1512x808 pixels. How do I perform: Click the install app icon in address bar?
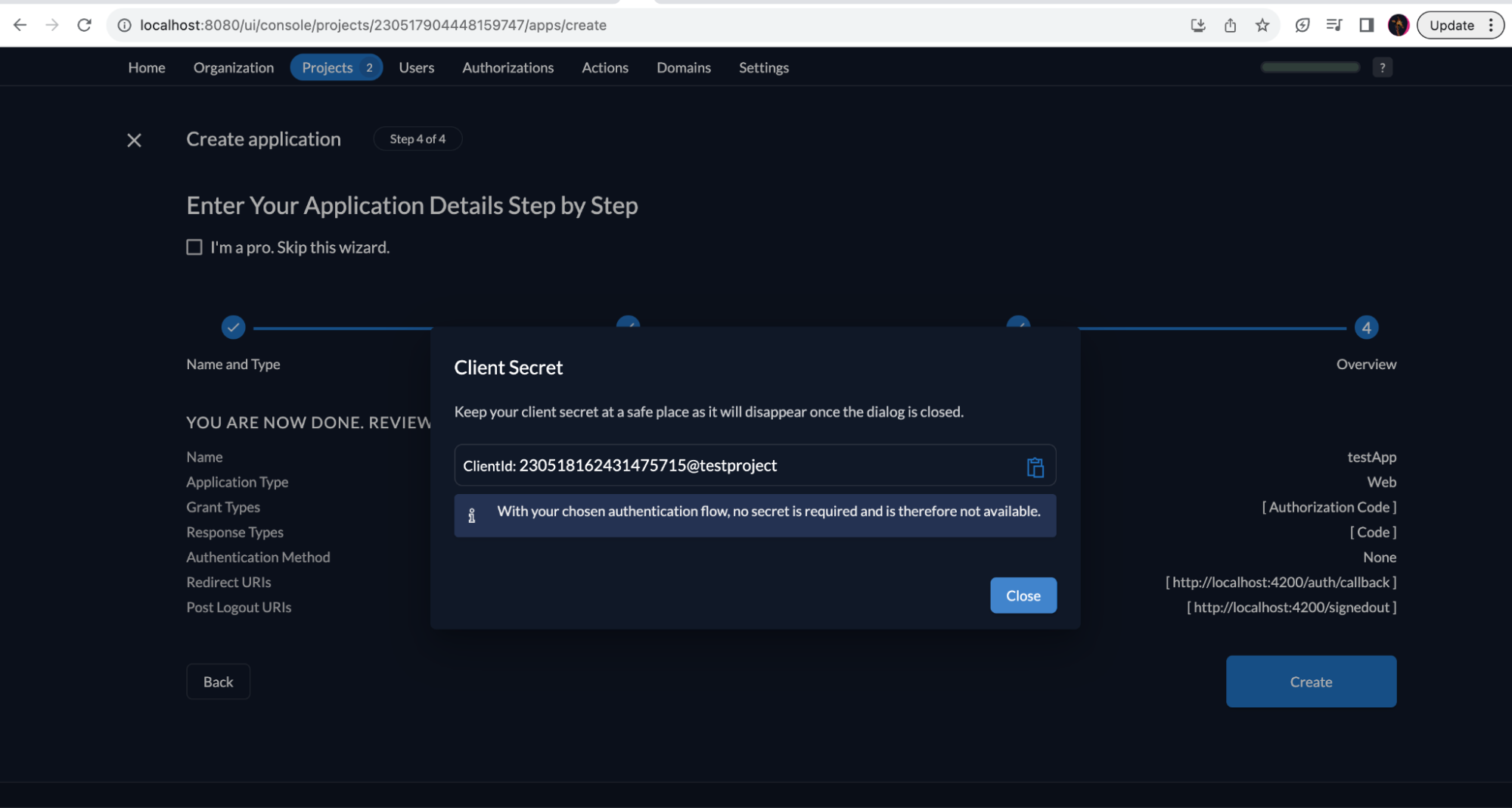[x=1197, y=25]
